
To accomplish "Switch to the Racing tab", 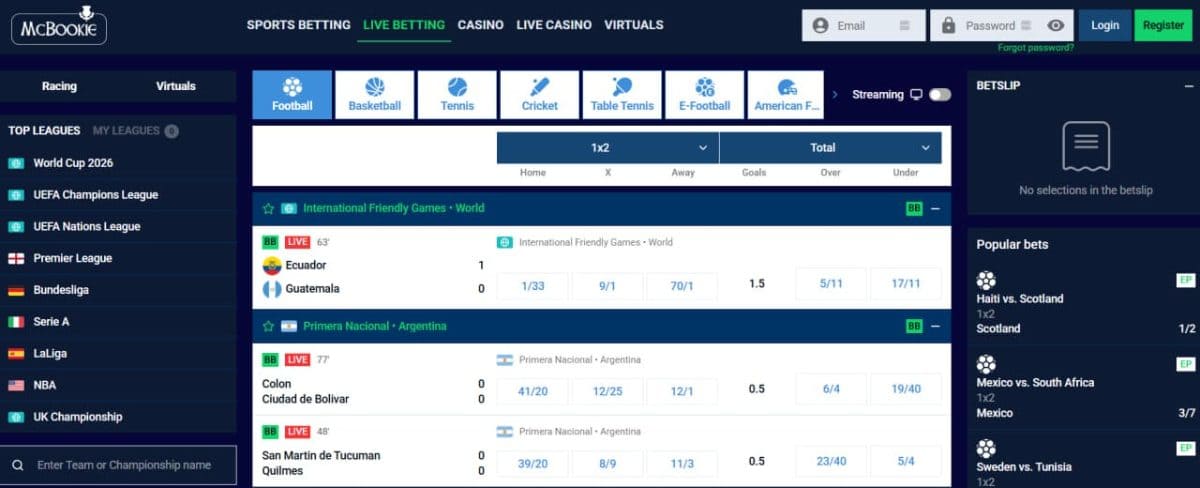I will coord(59,86).
